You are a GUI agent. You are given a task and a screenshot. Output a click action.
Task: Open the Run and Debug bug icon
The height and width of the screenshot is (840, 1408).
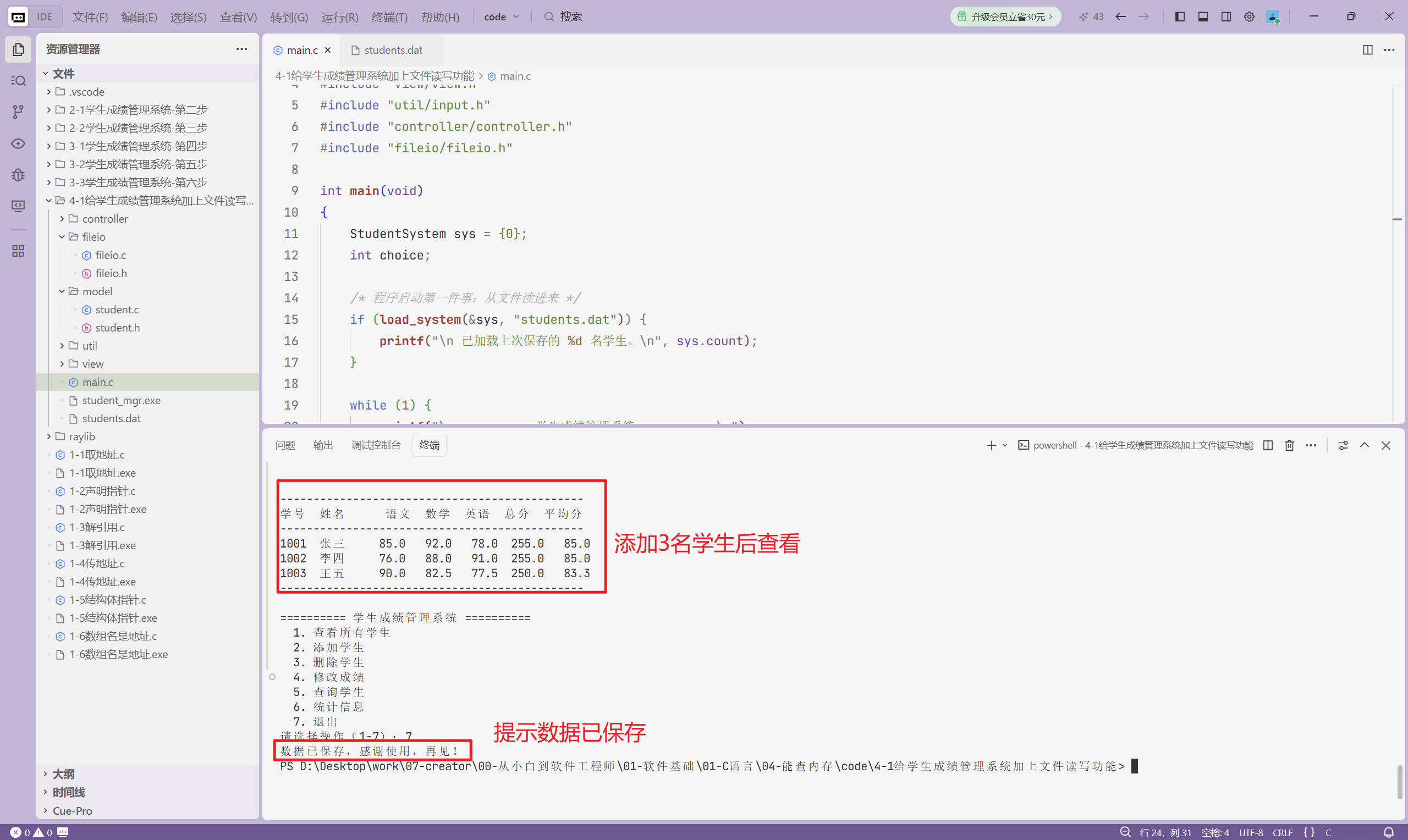[18, 175]
